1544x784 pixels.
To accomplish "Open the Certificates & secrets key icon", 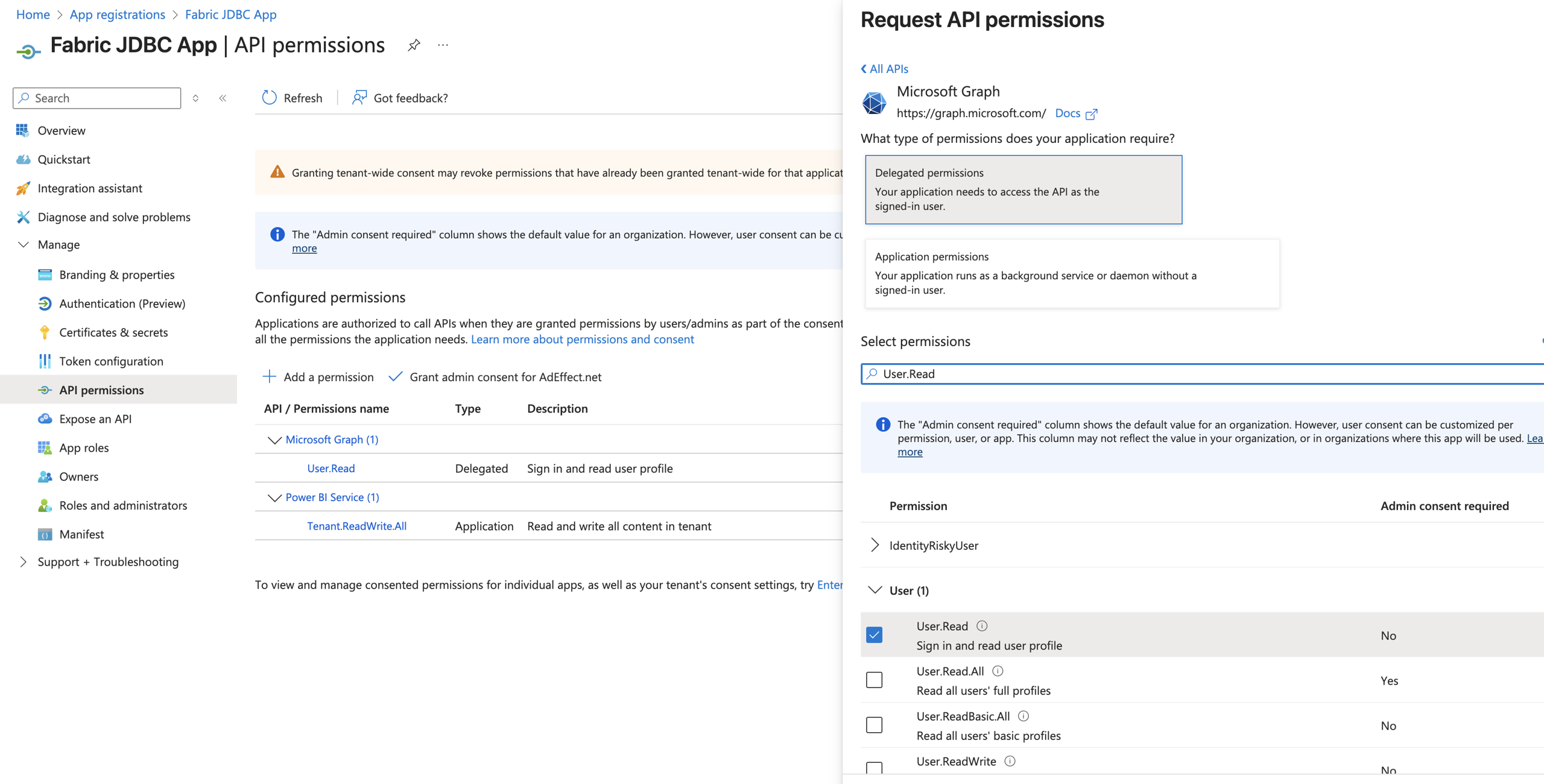I will click(45, 332).
